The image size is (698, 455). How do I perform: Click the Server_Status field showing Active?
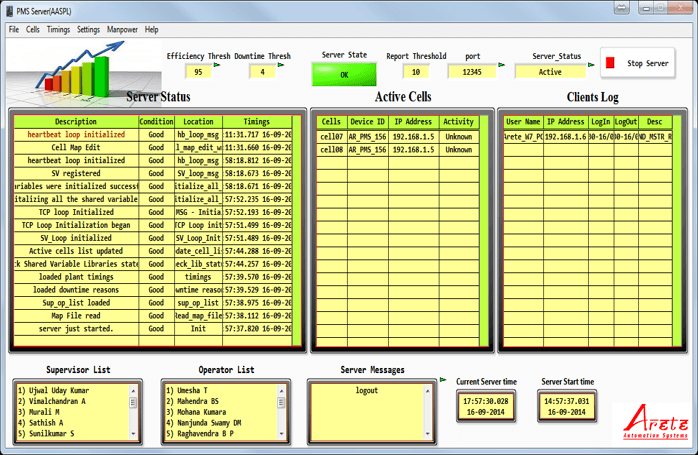pos(550,72)
